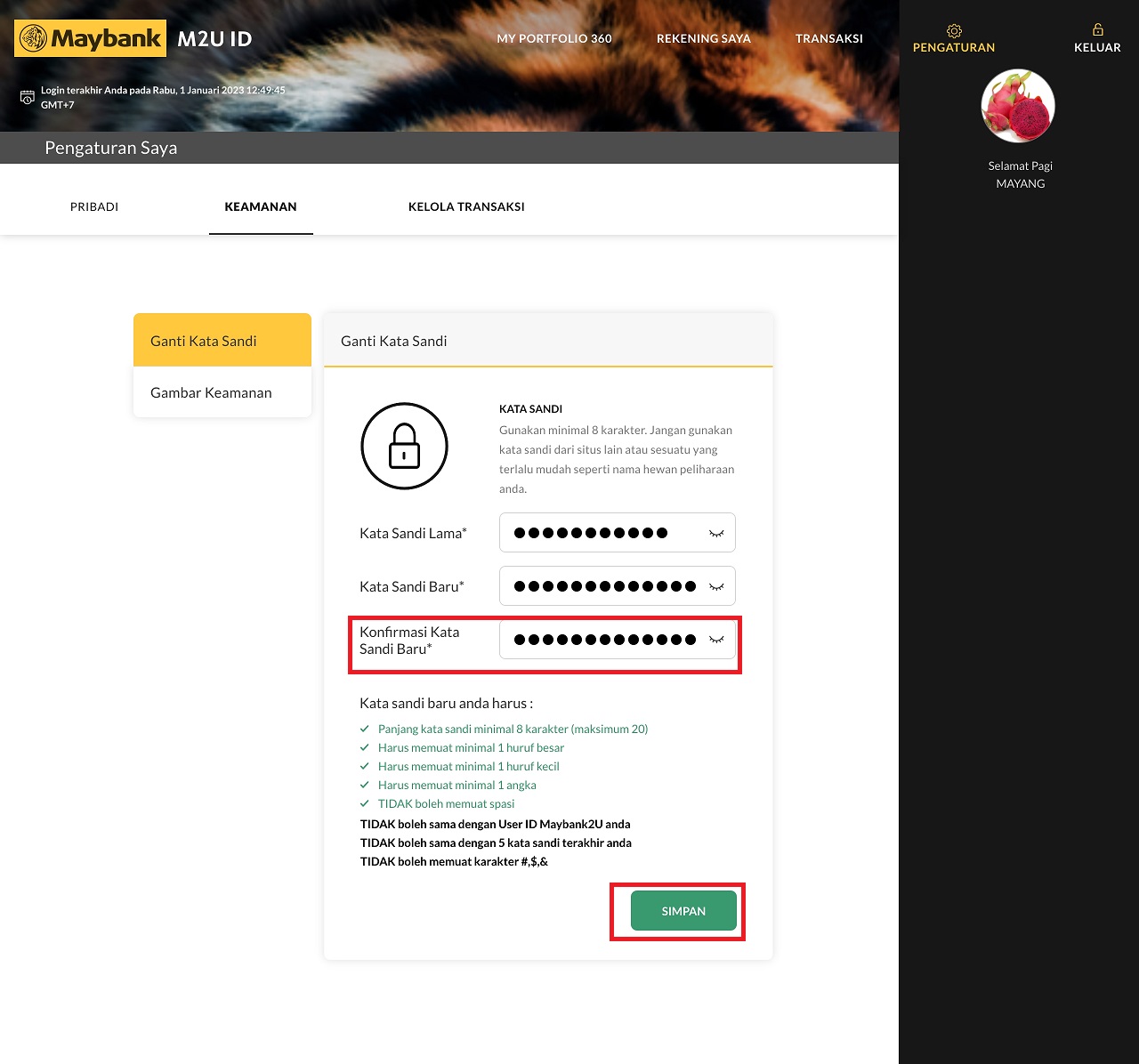This screenshot has height=1064, width=1139.
Task: Show Konfirmasi Kata Sandi Baru password
Action: click(716, 640)
